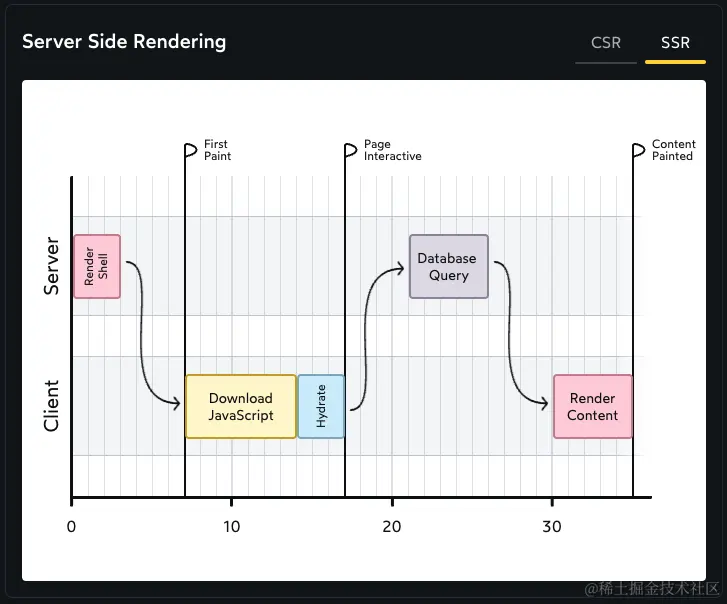
Task: Click the 30 axis tick label
Action: (552, 527)
